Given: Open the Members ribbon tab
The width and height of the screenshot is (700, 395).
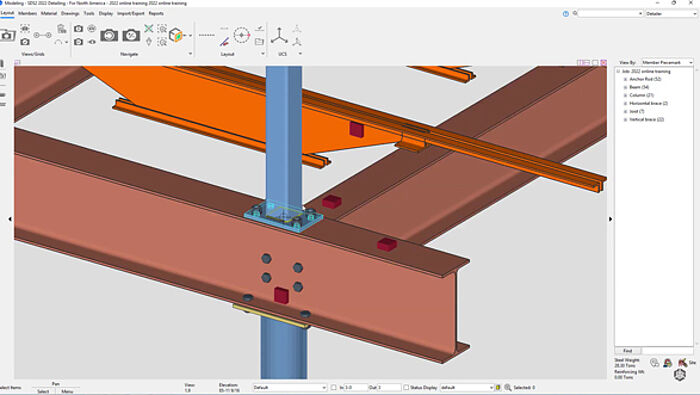Looking at the screenshot, I should [x=27, y=13].
